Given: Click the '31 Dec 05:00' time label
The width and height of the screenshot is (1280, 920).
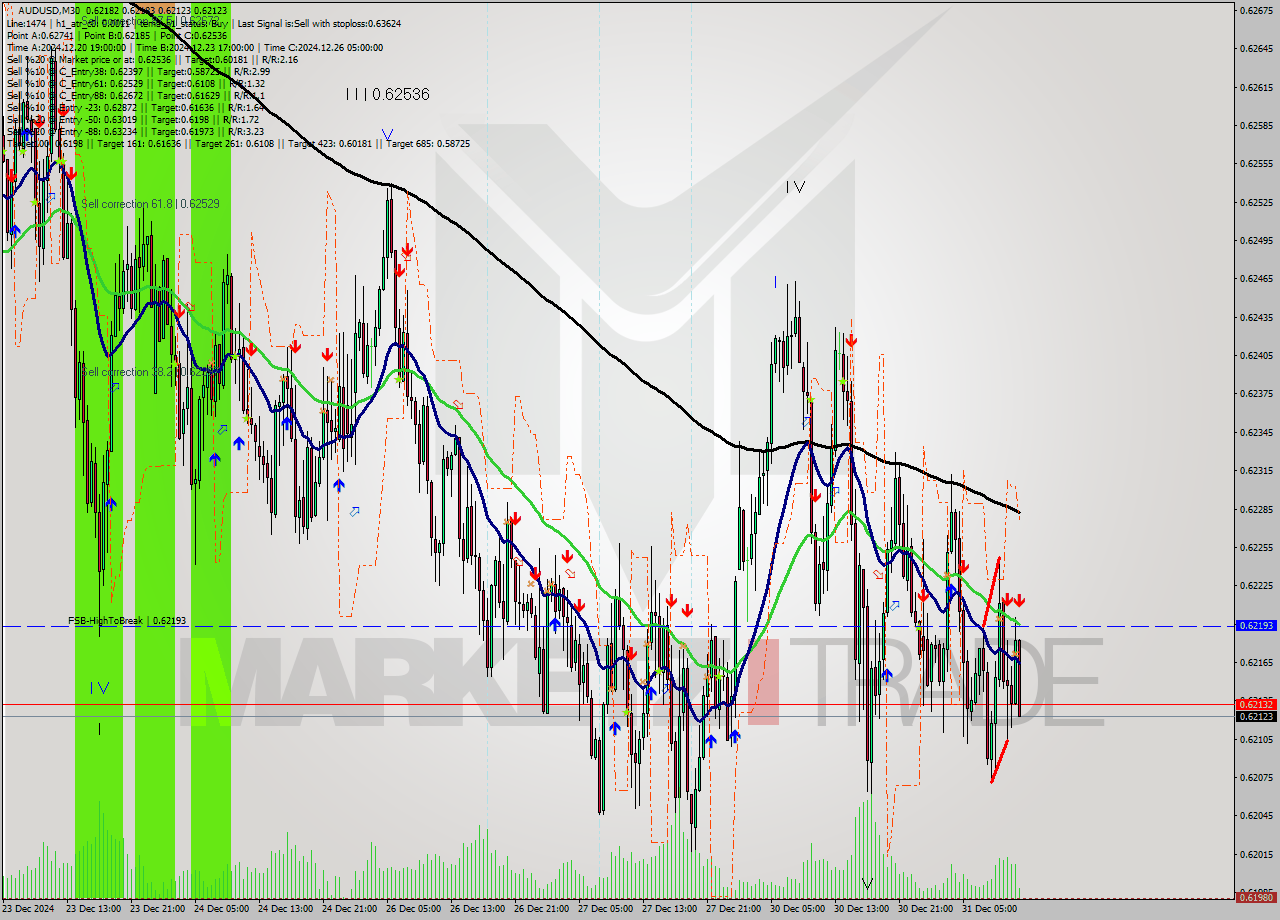Looking at the screenshot, I should tap(991, 909).
